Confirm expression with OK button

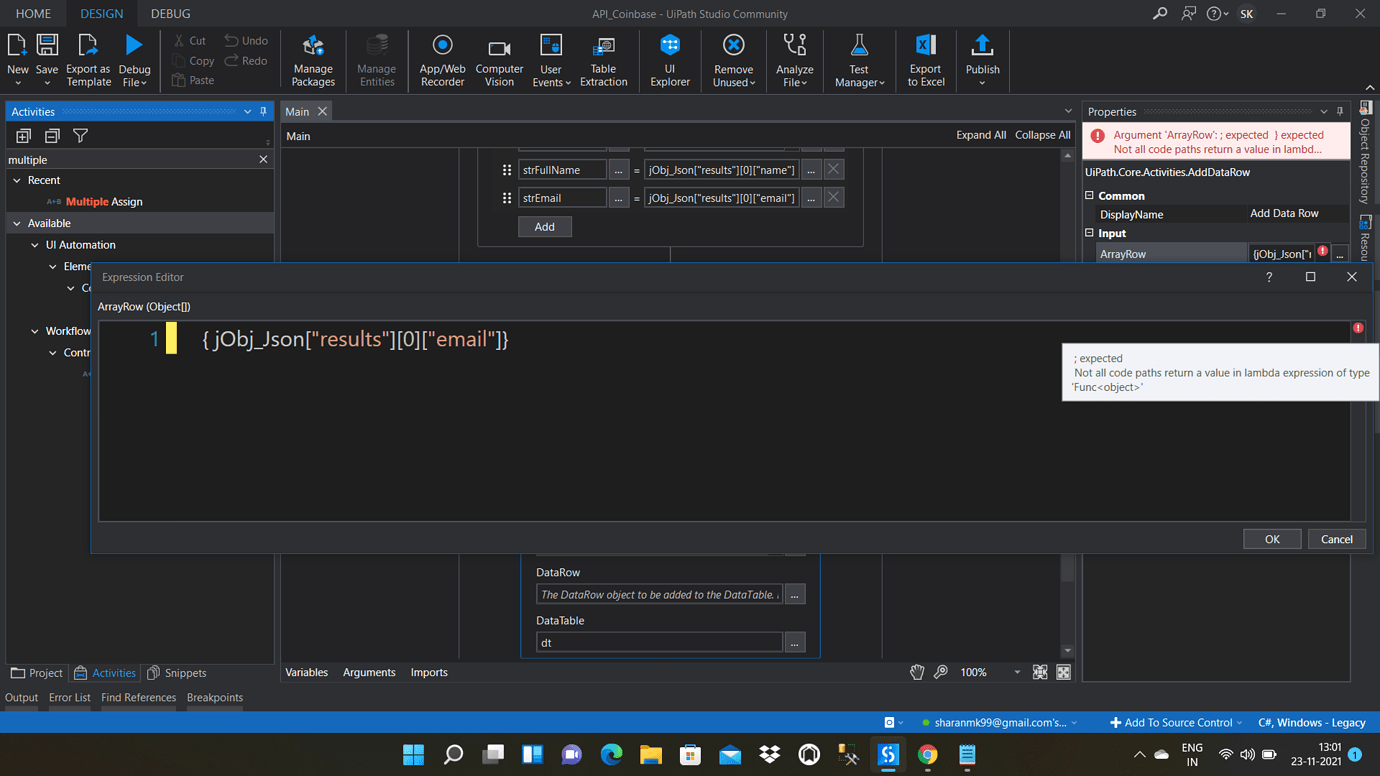1272,539
